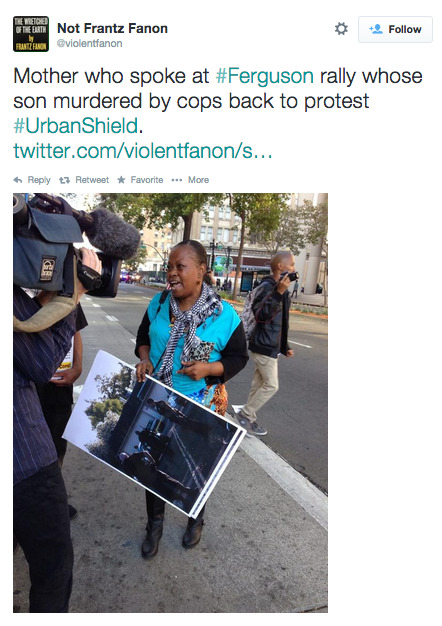Open the #UrbanShield hashtag
This screenshot has width=442, height=626.
coord(76,126)
